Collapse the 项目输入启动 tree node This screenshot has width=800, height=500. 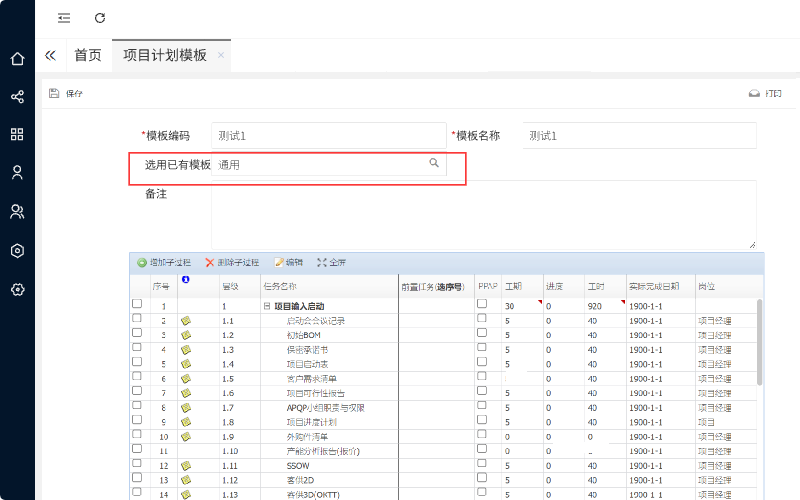coord(267,306)
